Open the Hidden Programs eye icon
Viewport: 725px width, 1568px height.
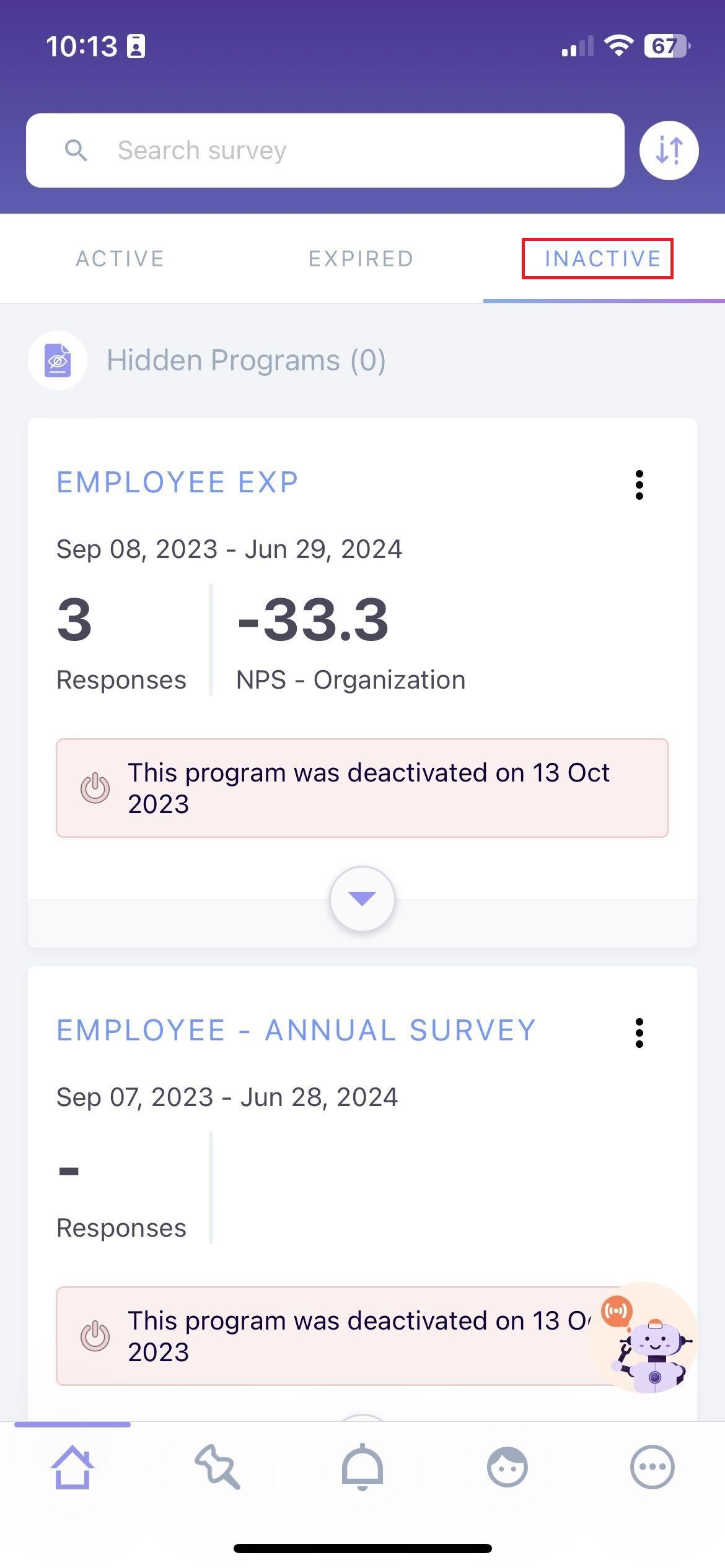58,360
